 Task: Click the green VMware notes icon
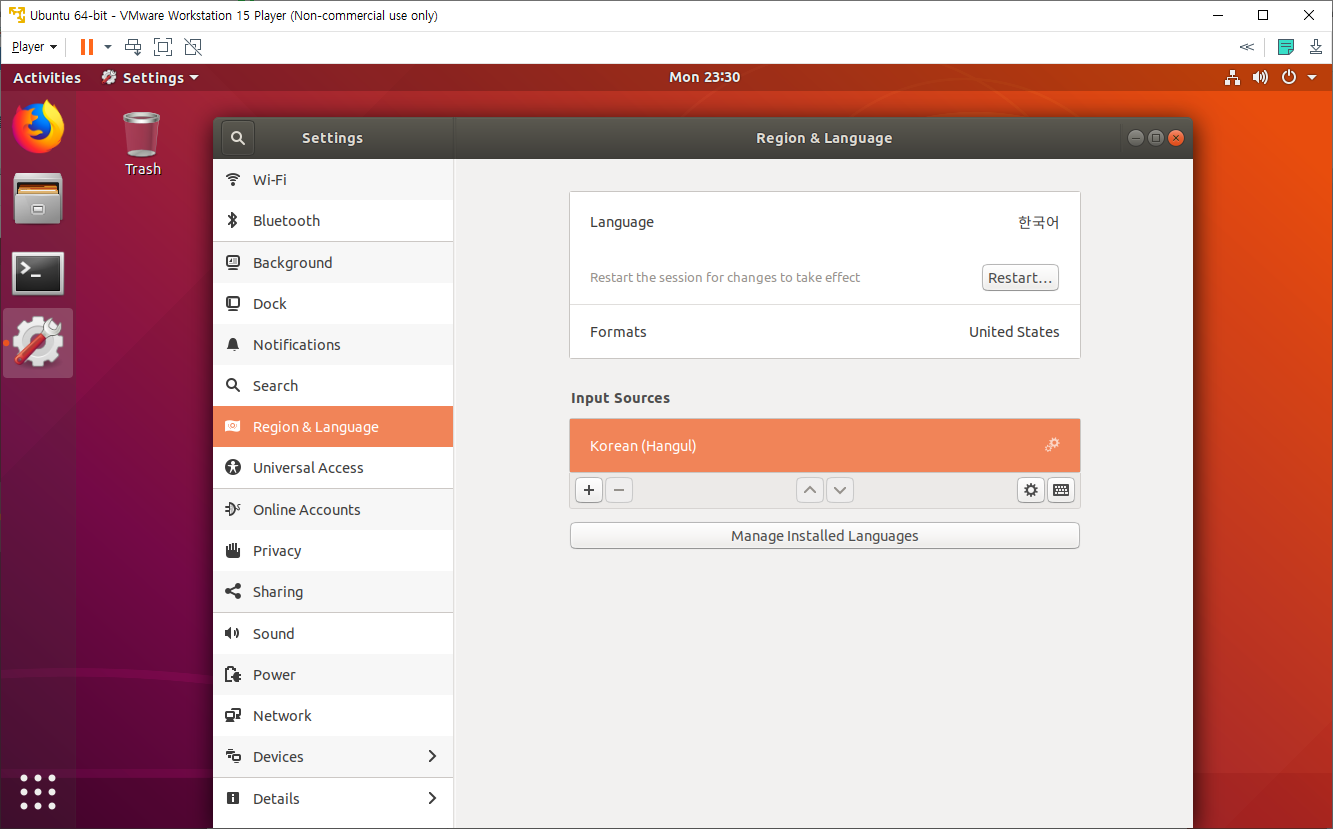(1286, 46)
